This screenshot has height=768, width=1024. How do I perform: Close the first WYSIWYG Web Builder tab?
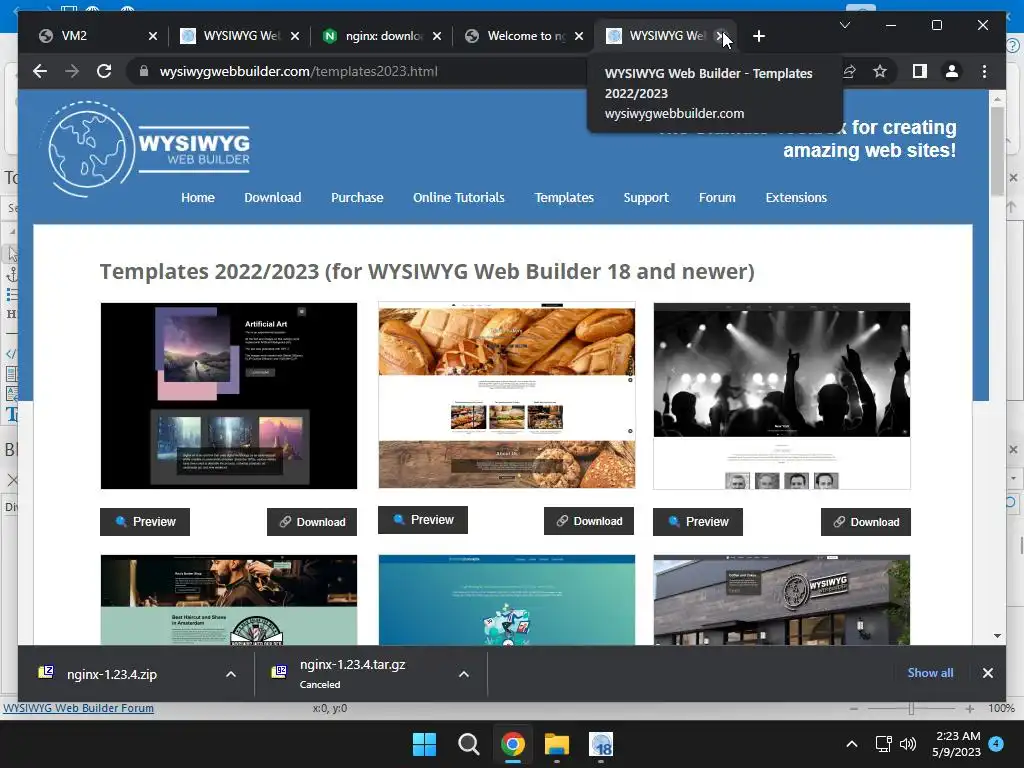coord(295,36)
